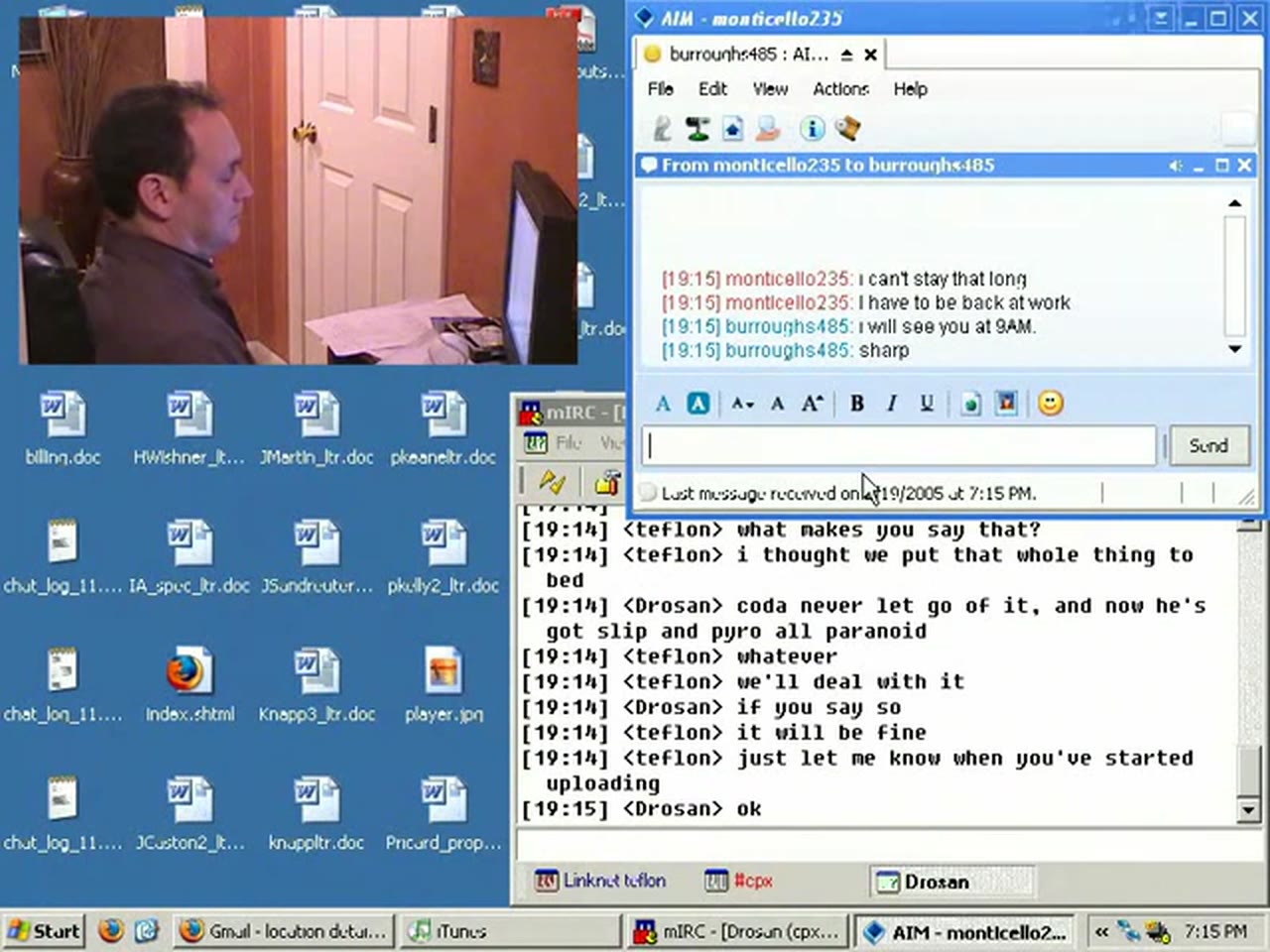Insert a hyperlink in the AIM message

coord(971,403)
